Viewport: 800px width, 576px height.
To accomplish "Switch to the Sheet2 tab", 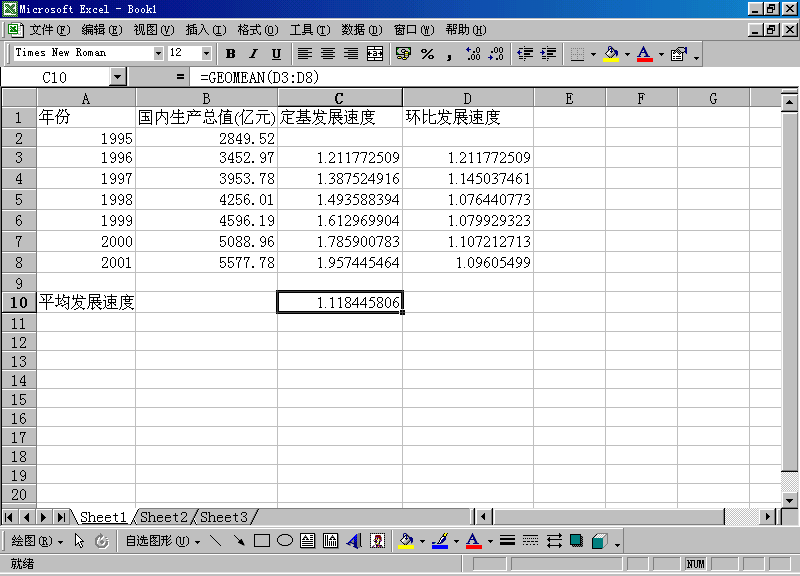I will [x=165, y=517].
